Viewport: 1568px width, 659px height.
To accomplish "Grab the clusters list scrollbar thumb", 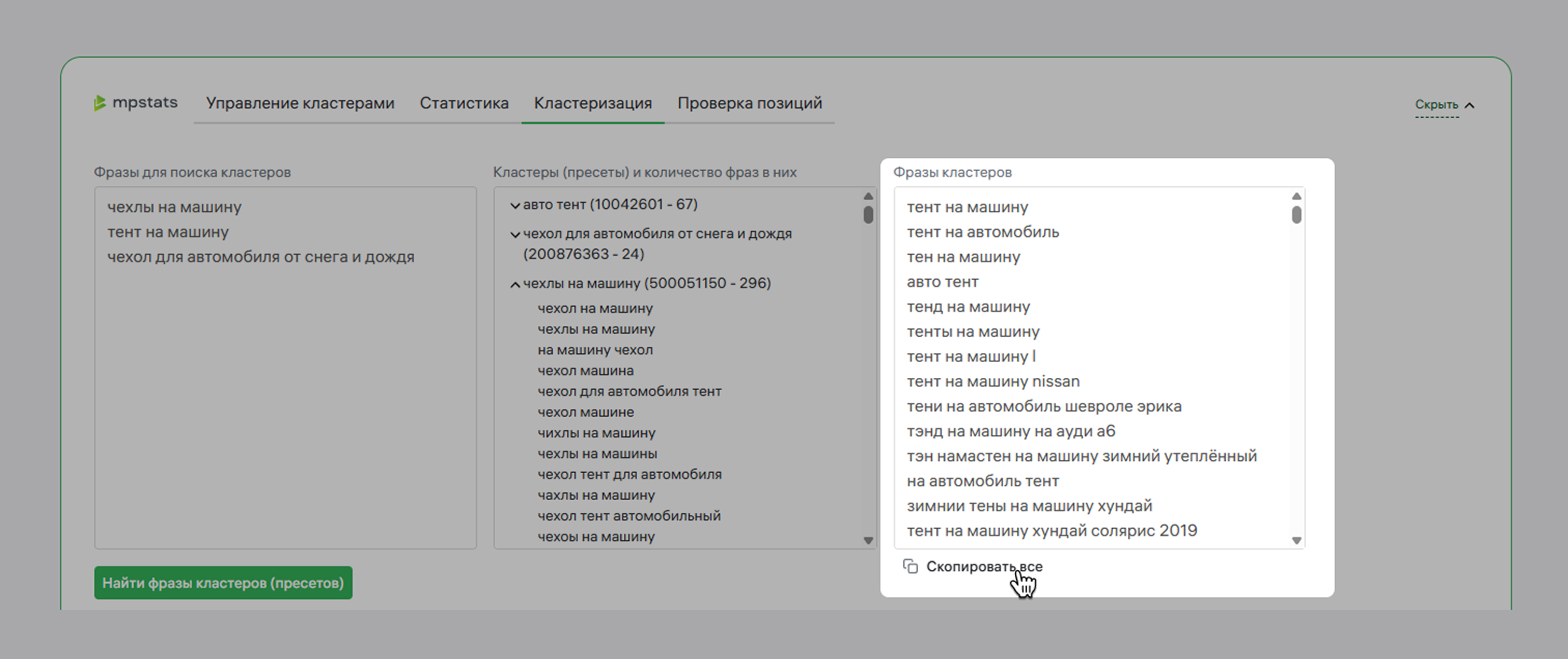I will 868,214.
